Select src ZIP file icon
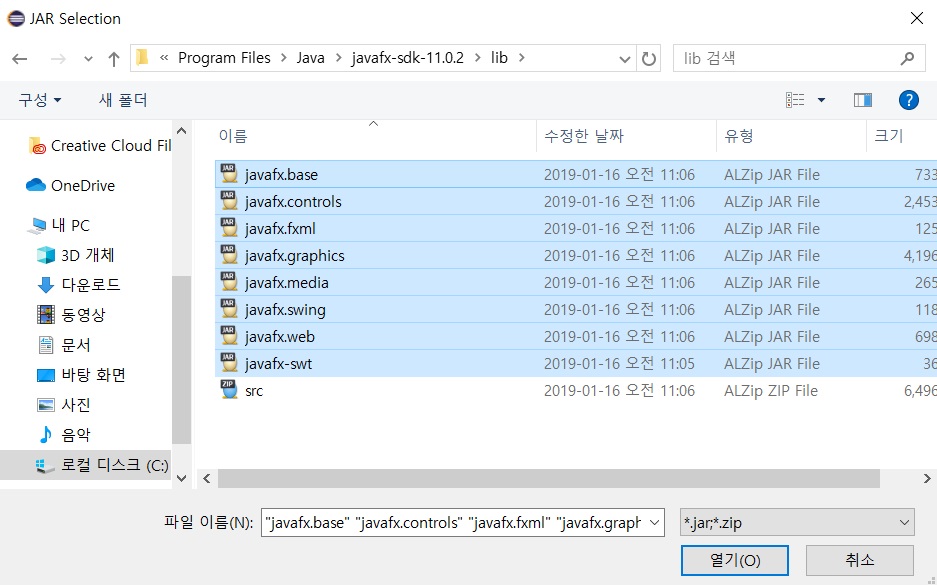Viewport: 937px width, 585px height. pyautogui.click(x=229, y=390)
